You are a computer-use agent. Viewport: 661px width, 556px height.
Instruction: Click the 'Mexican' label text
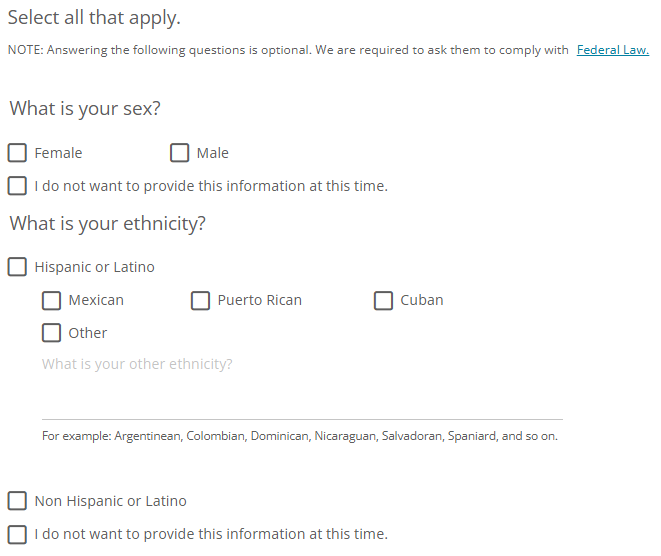pos(96,300)
